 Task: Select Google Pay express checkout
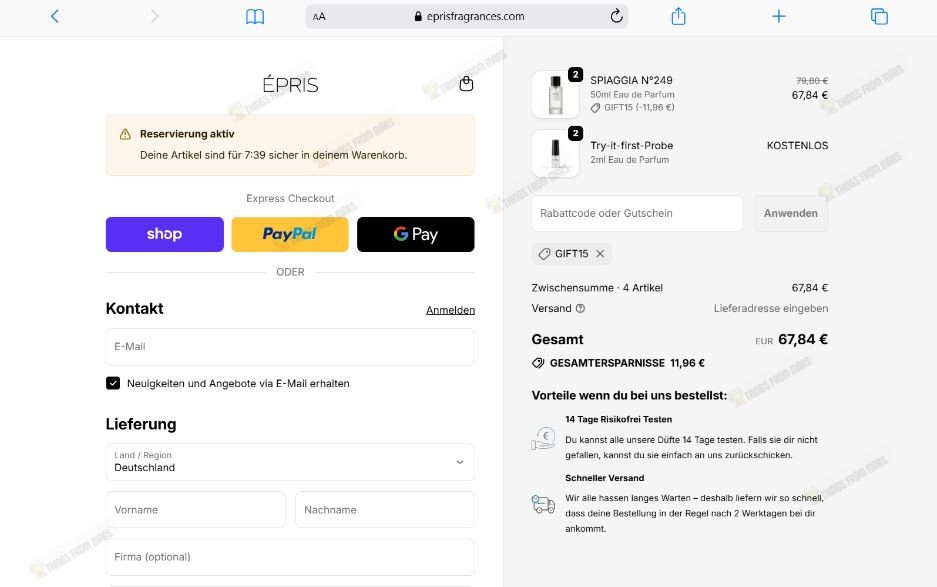pyautogui.click(x=415, y=234)
